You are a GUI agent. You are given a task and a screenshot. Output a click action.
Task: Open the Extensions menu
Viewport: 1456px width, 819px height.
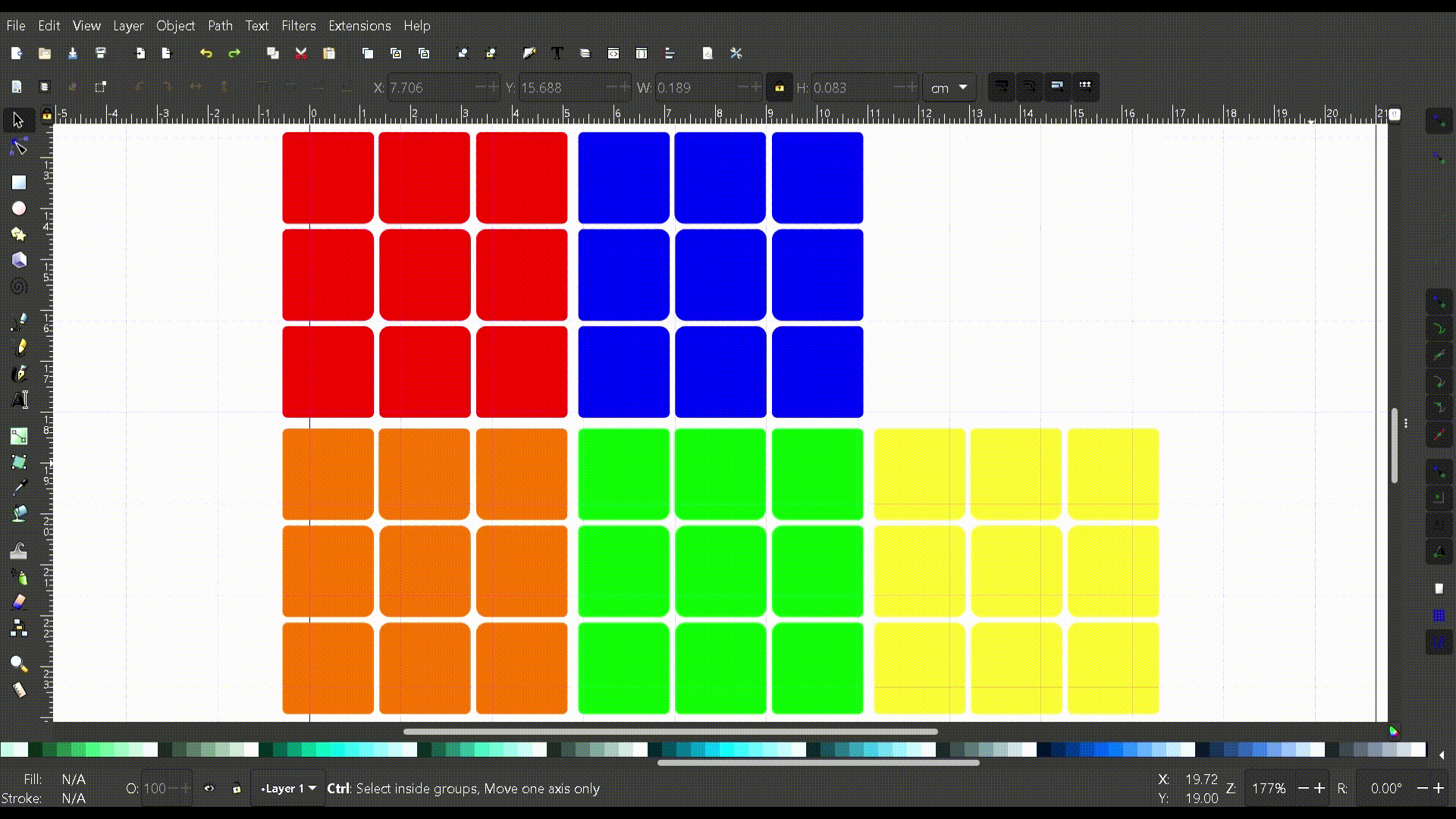(359, 26)
